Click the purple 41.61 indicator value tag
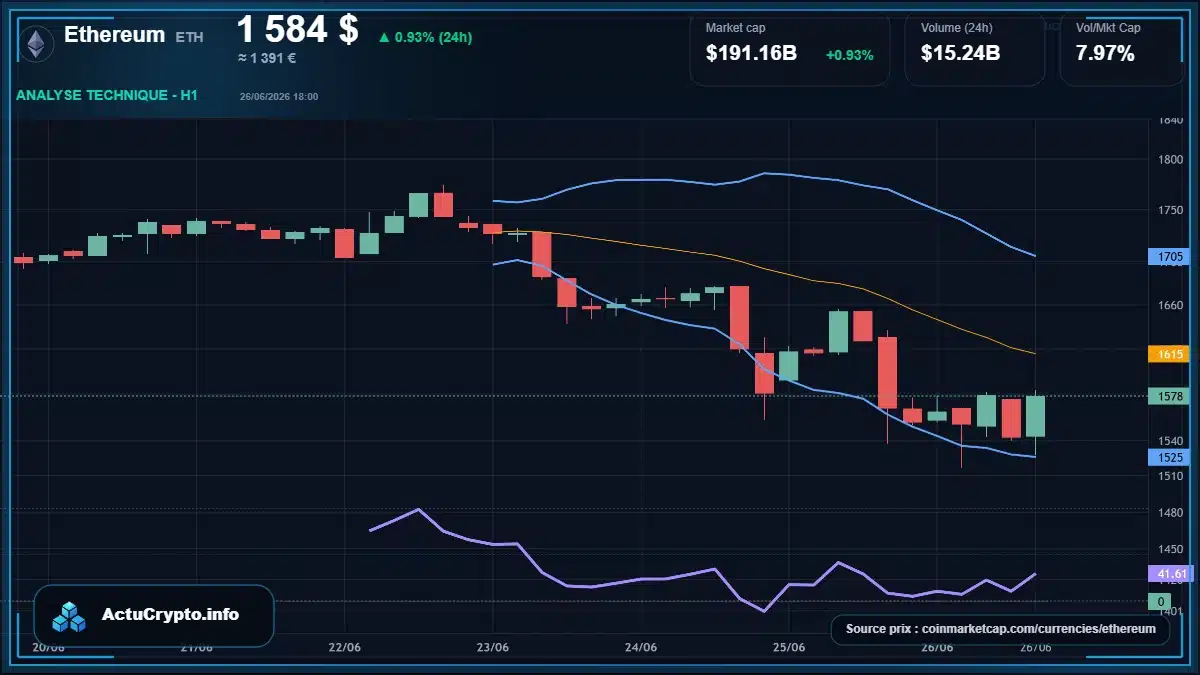The height and width of the screenshot is (675, 1200). pyautogui.click(x=1169, y=574)
